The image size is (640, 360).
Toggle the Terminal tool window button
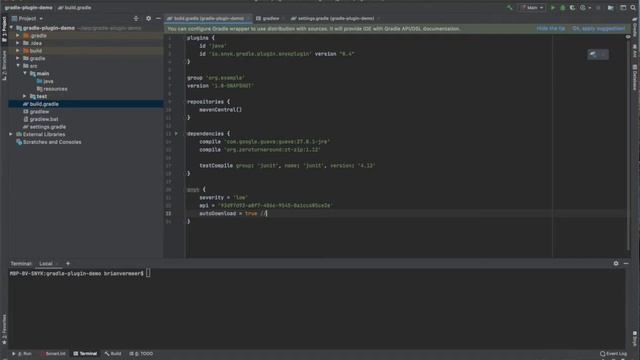[x=85, y=354]
